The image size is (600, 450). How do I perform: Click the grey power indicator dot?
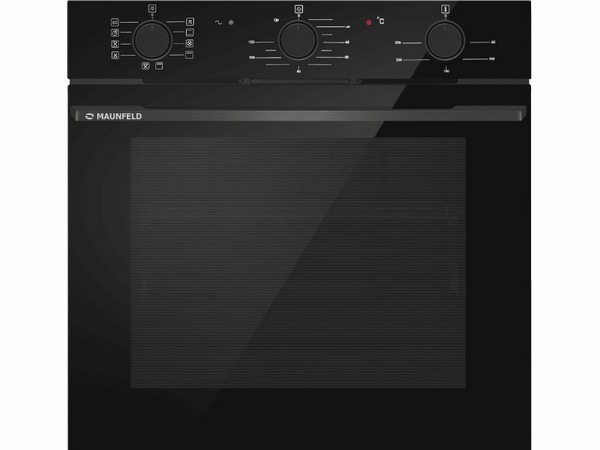231,22
